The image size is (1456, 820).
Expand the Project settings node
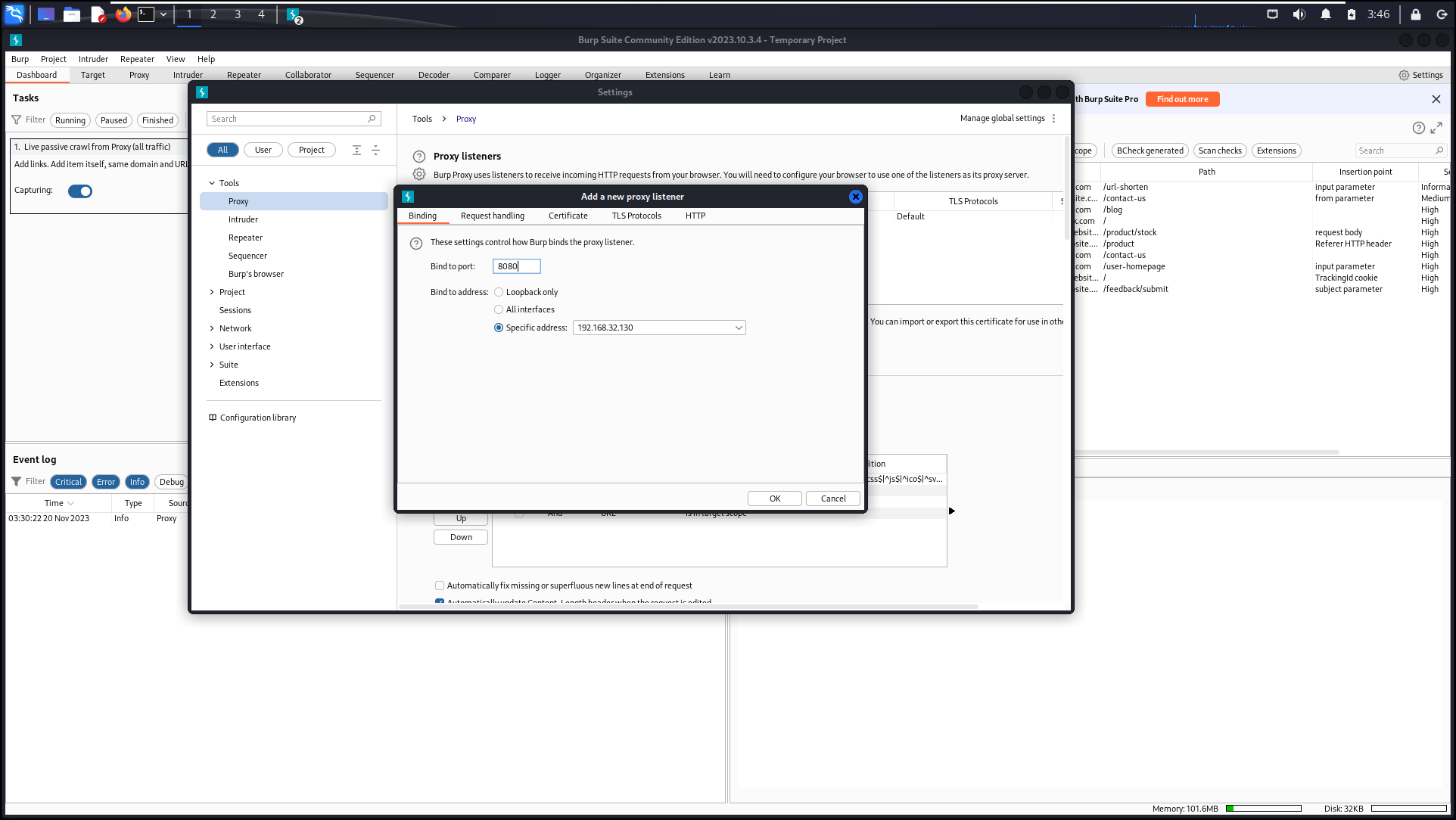click(x=212, y=292)
